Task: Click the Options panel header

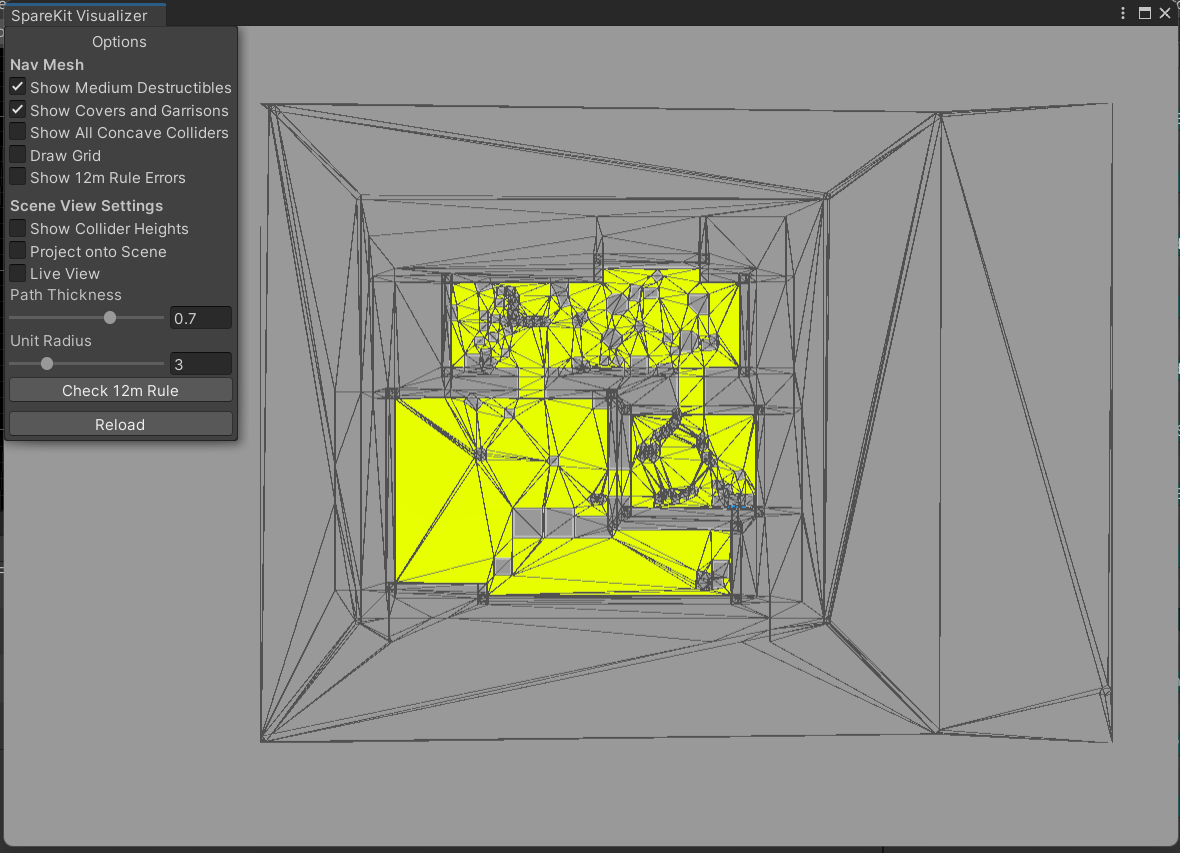Action: pos(119,42)
